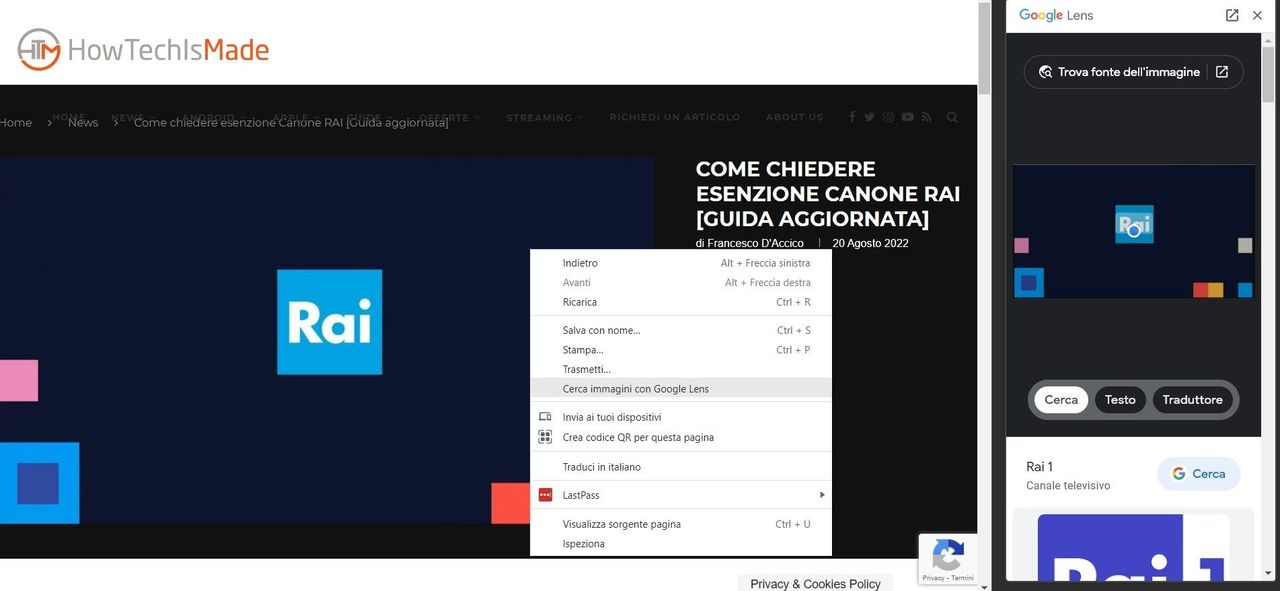Image resolution: width=1280 pixels, height=591 pixels.
Task: Open the ABOUT US nav link
Action: point(795,117)
